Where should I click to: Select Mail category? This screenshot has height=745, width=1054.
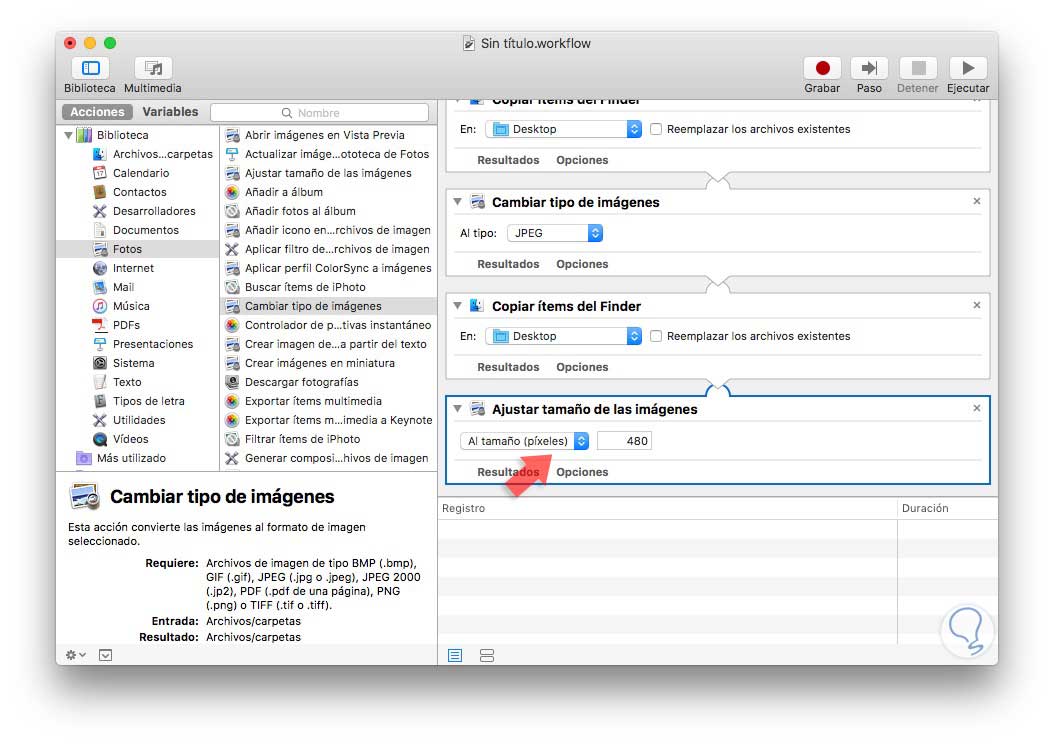coord(123,287)
